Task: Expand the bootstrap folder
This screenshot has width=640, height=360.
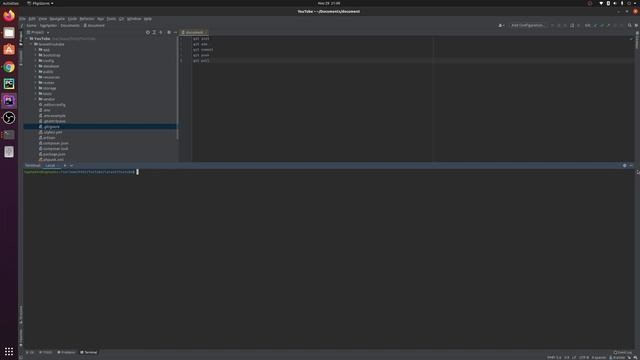Action: coord(36,55)
